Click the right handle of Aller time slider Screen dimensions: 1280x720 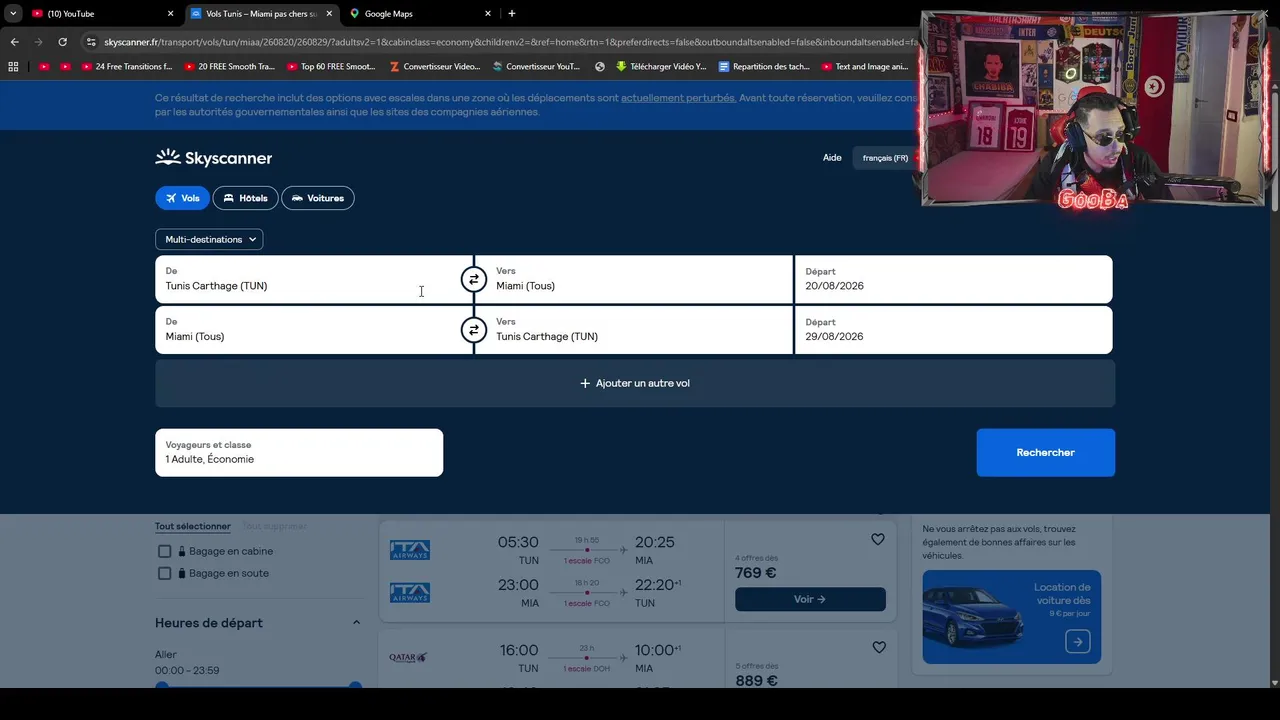[x=355, y=686]
